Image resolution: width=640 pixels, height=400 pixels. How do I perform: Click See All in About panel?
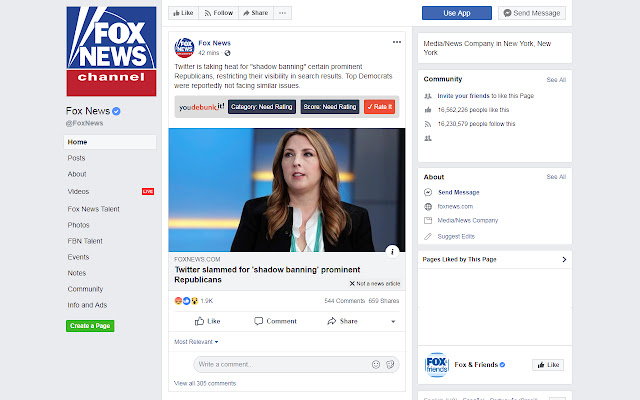pos(556,177)
